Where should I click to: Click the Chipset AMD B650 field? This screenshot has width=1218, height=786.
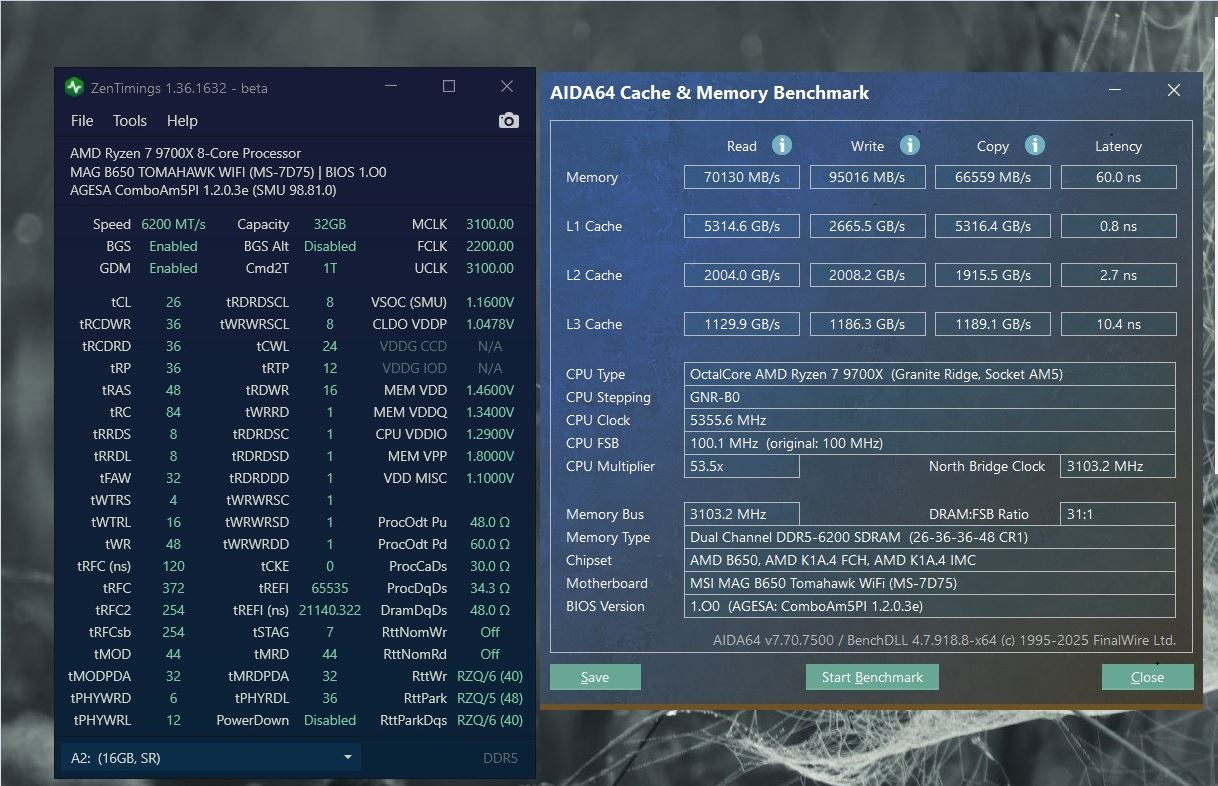[x=930, y=560]
